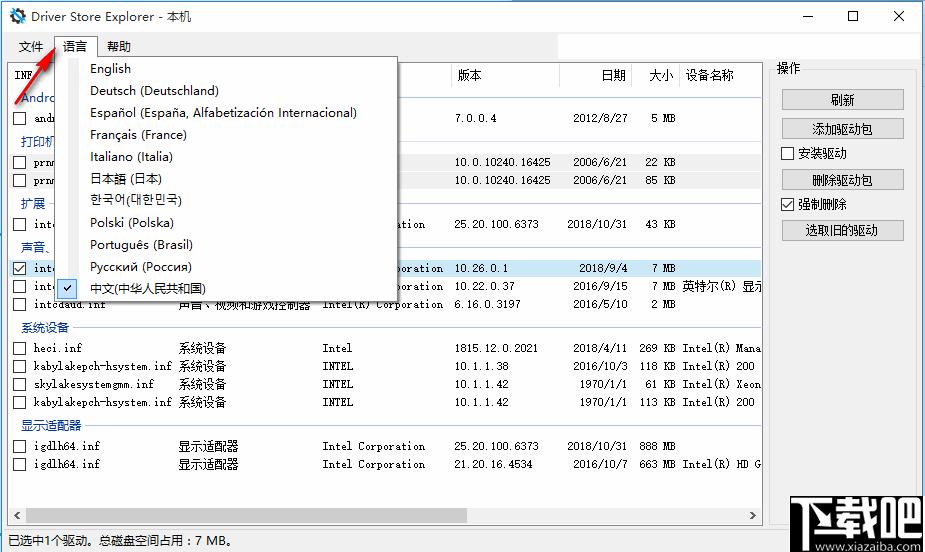Check the driver checkbox under 扩展 group
The width and height of the screenshot is (925, 552).
pos(19,224)
